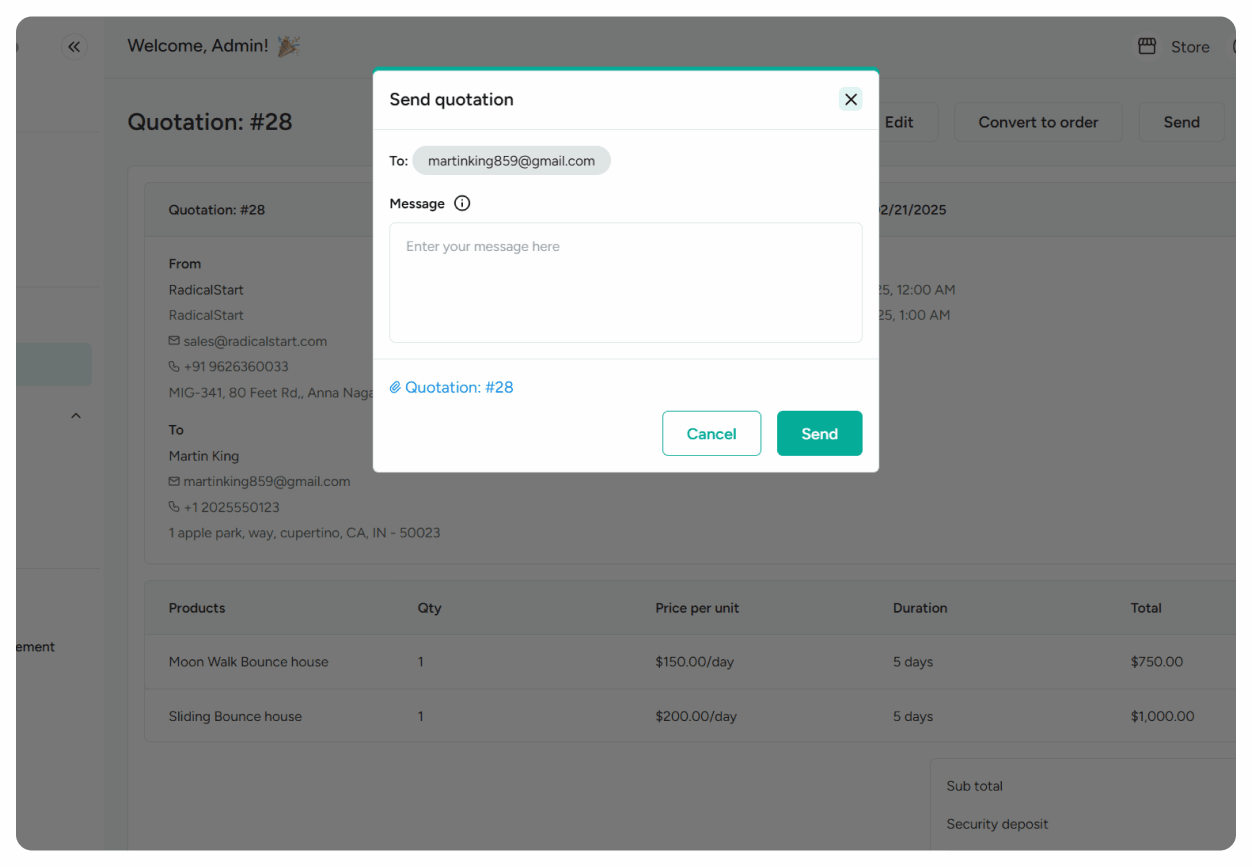Viewport: 1252px width, 867px height.
Task: Click the Convert to order button
Action: (1038, 122)
